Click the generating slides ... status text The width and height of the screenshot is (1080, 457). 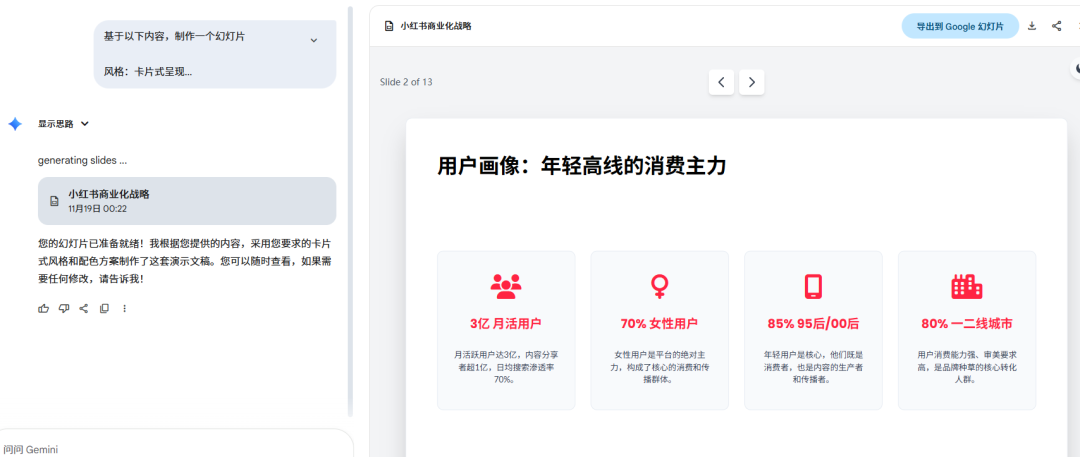tap(82, 161)
